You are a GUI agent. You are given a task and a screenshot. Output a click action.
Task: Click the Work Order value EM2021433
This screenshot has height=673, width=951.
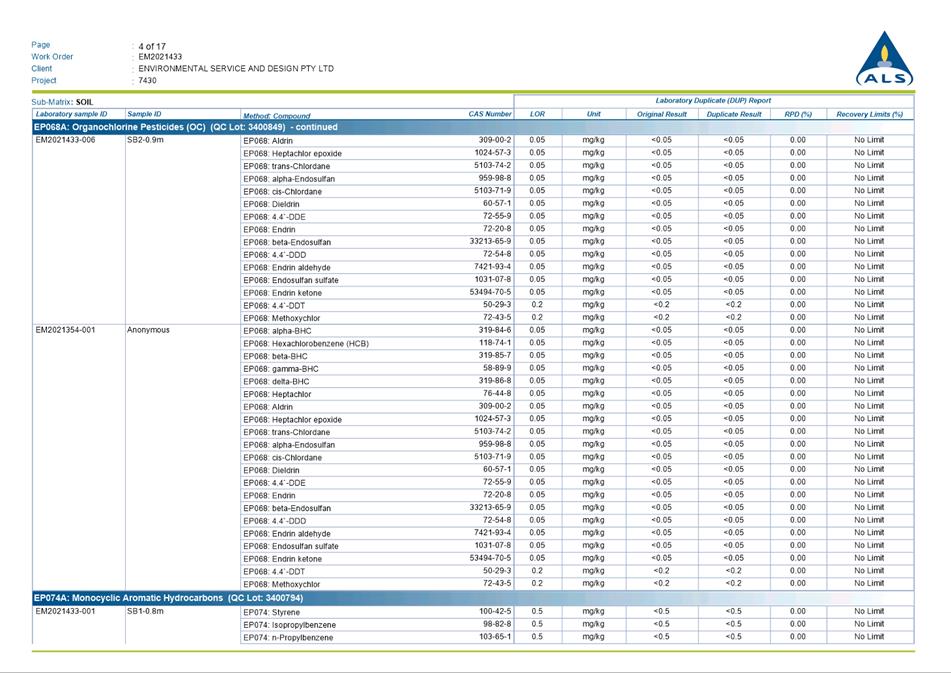click(x=160, y=57)
